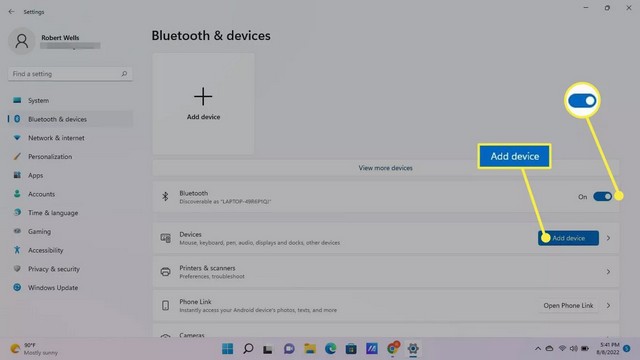Image resolution: width=640 pixels, height=360 pixels.
Task: Click the Open Phone Link button
Action: point(568,306)
